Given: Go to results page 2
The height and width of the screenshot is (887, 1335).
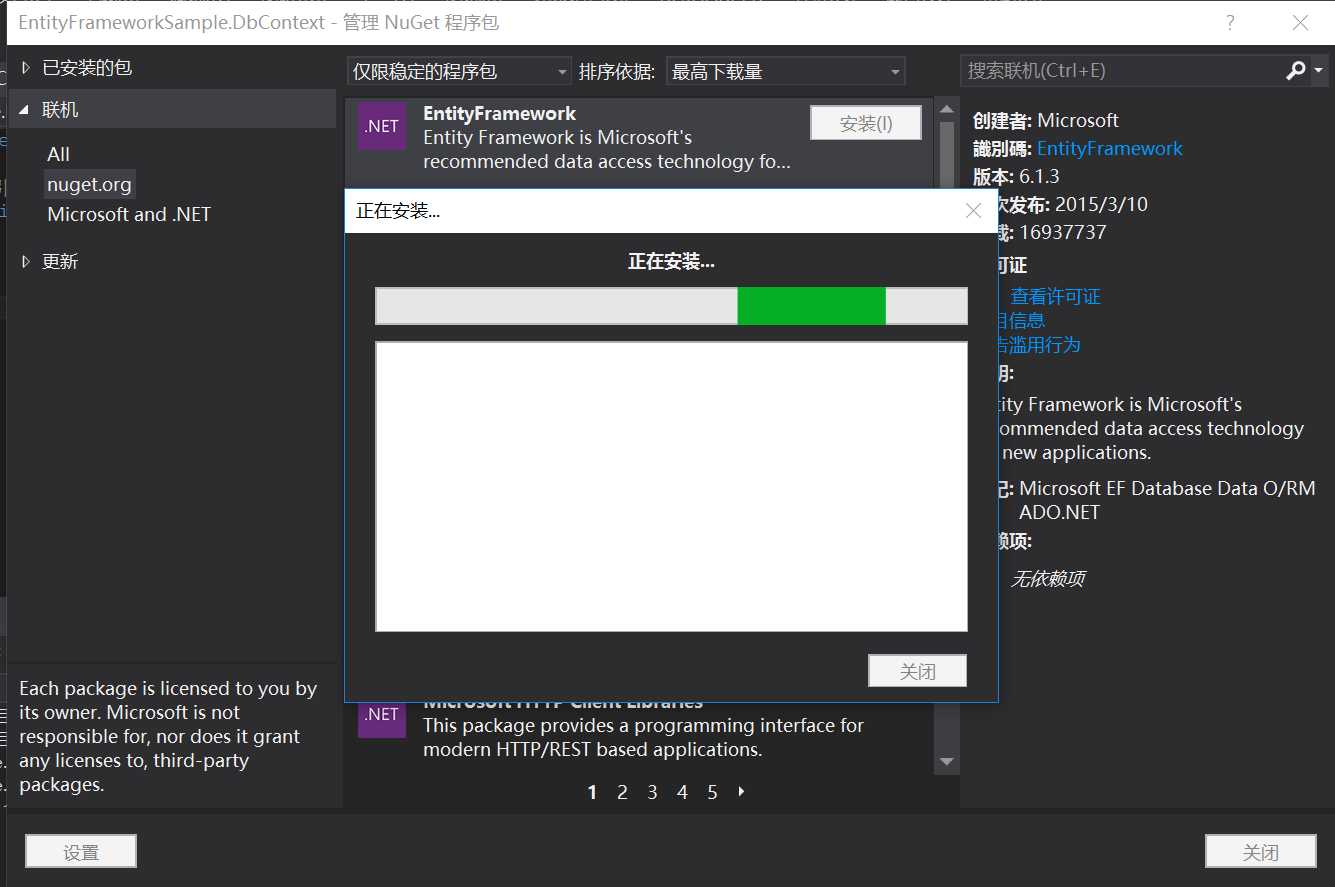Looking at the screenshot, I should (622, 792).
